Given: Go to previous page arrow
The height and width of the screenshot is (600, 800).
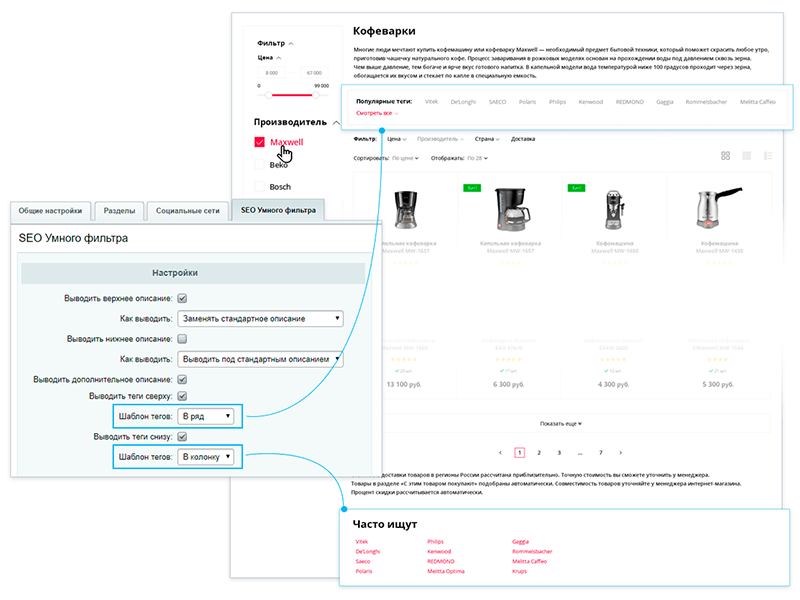Looking at the screenshot, I should (x=500, y=453).
